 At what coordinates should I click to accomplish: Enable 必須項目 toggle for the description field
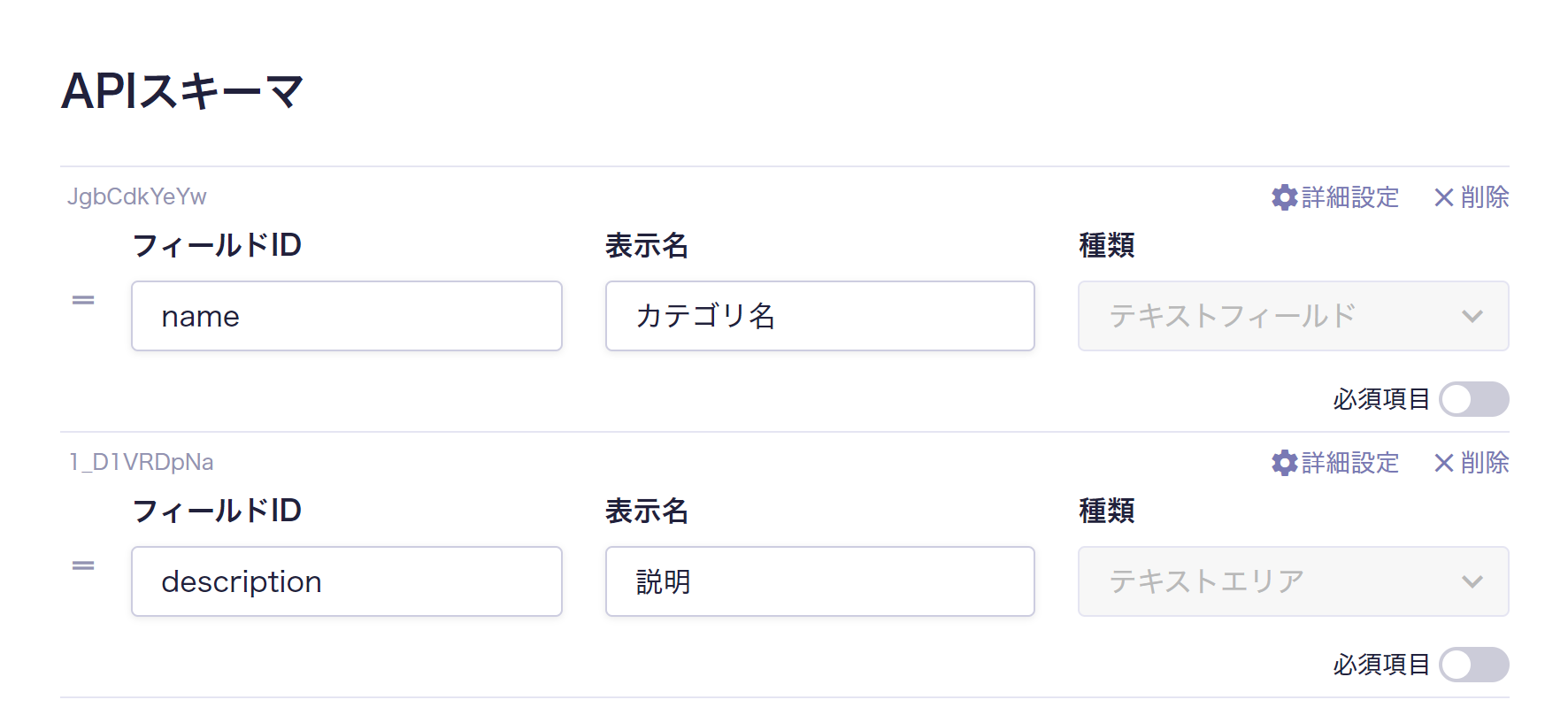(1473, 665)
